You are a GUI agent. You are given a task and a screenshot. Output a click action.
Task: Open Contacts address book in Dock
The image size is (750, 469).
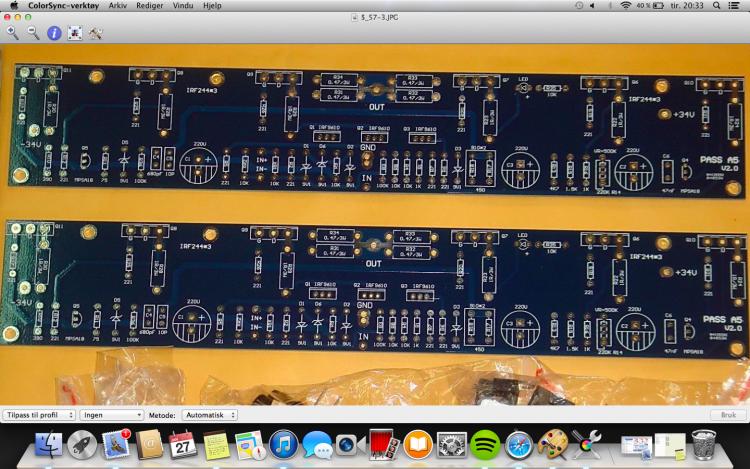pyautogui.click(x=149, y=445)
